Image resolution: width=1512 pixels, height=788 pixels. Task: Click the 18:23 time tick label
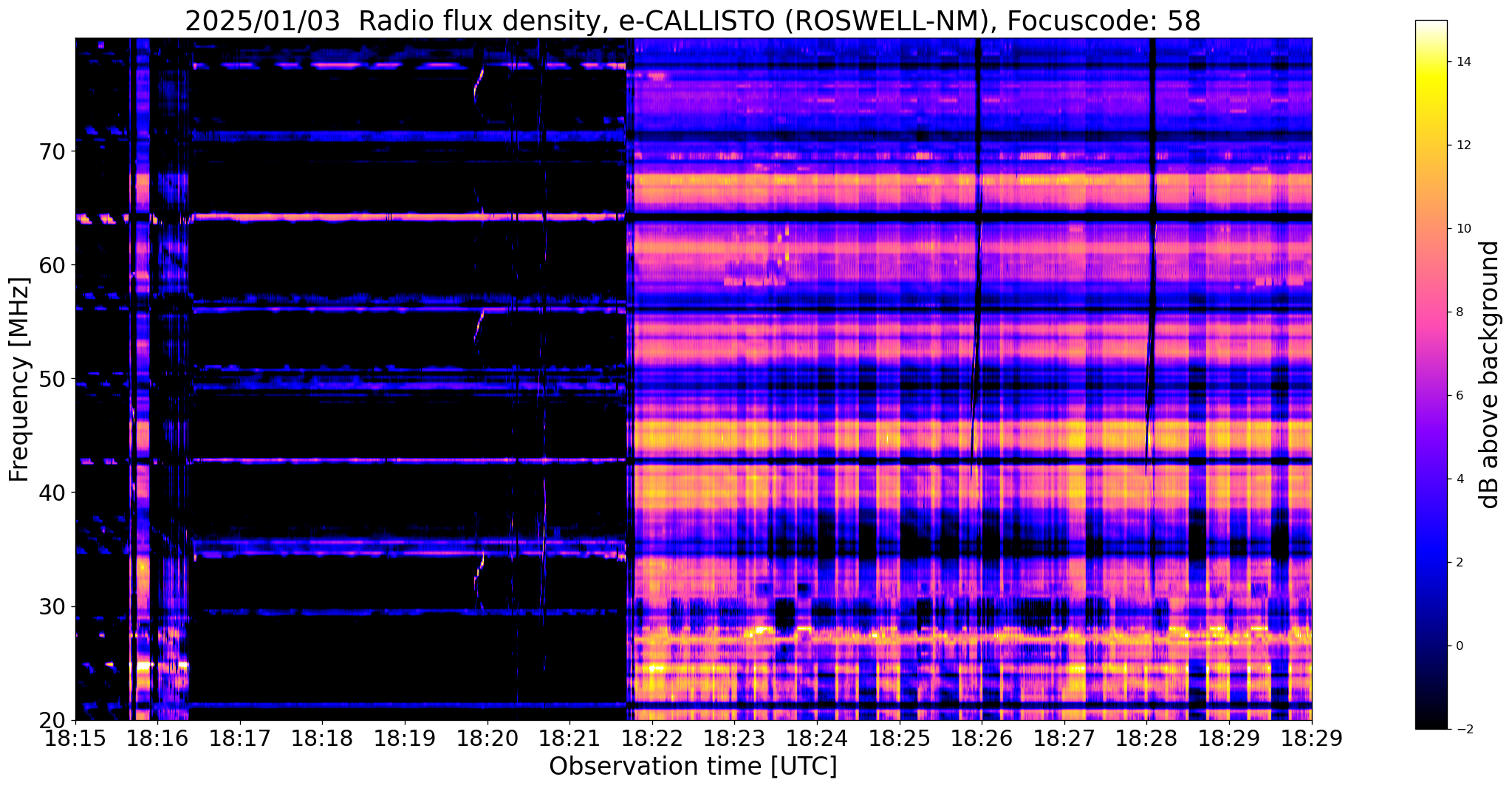pos(734,739)
